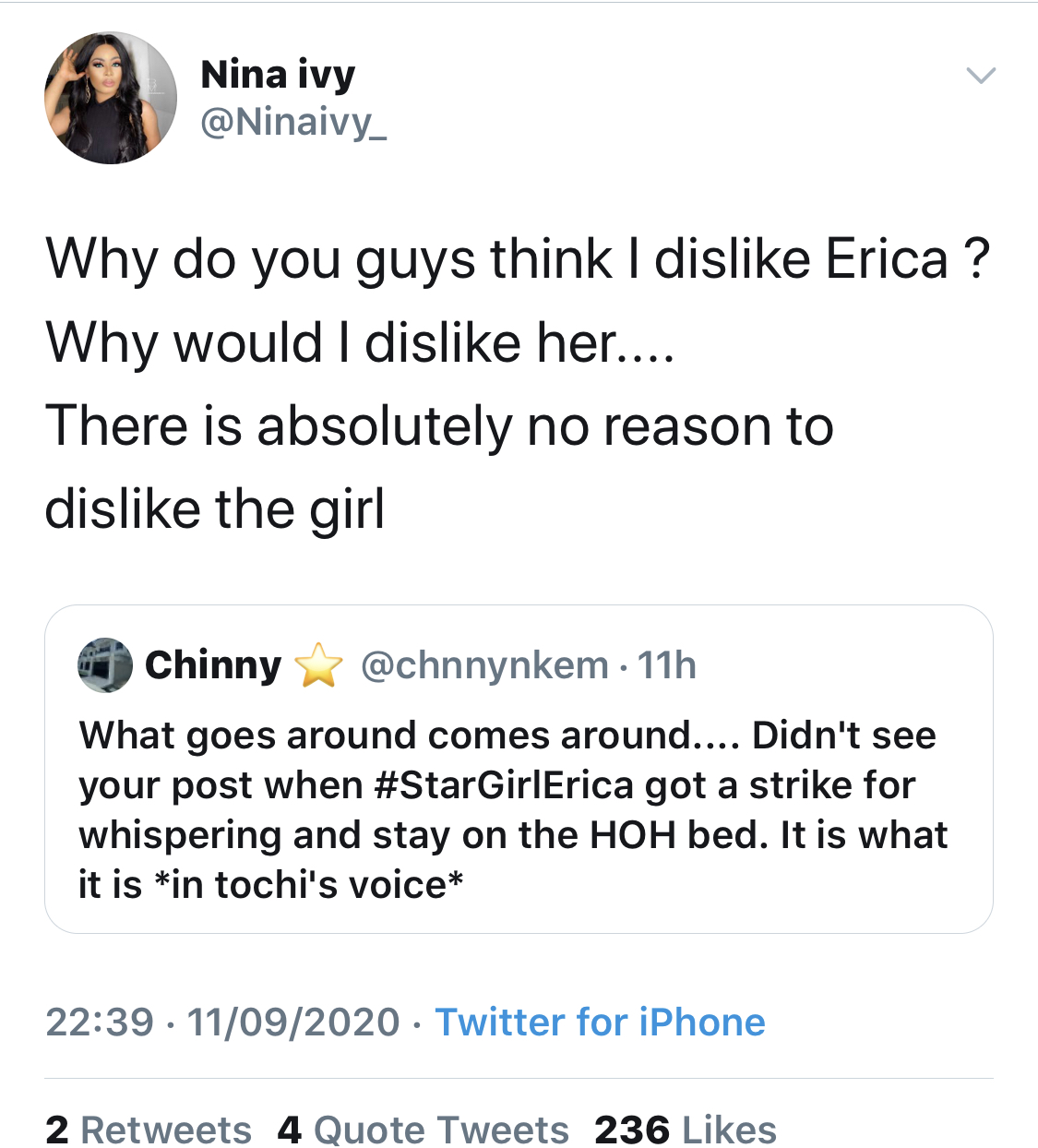View the 2 Retweets list

(x=149, y=1130)
